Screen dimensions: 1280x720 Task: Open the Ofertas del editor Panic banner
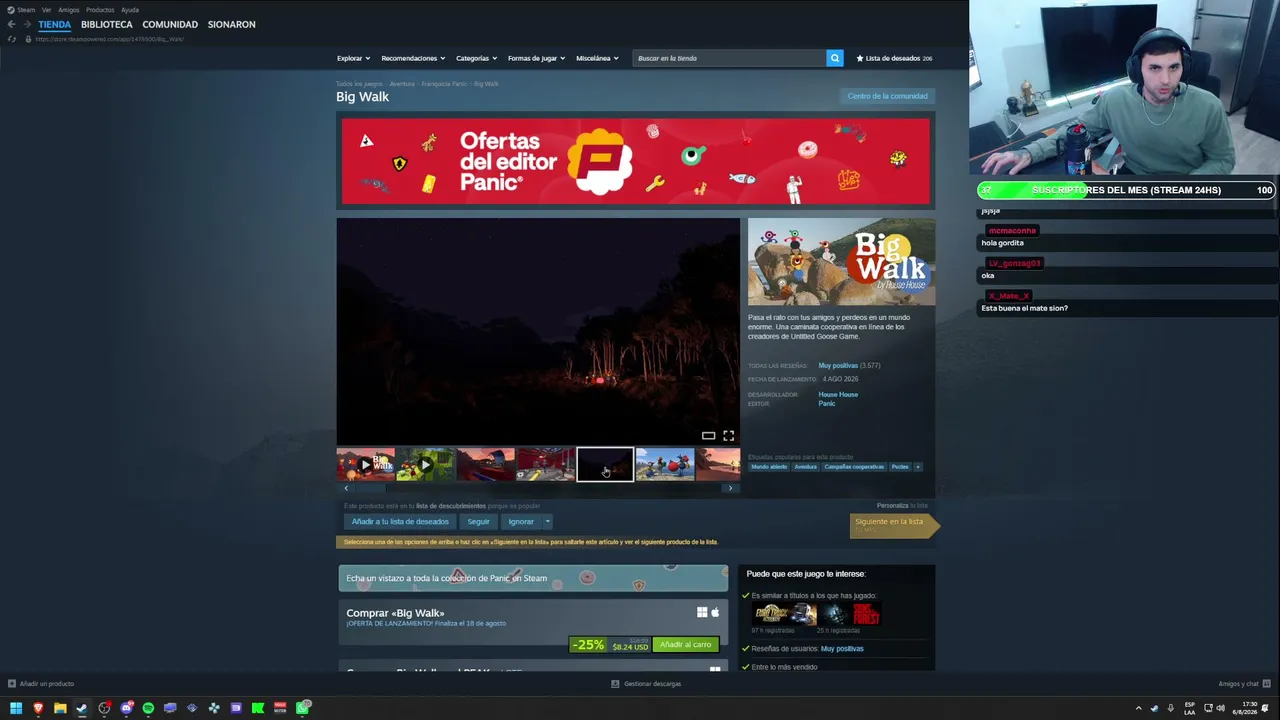(636, 161)
